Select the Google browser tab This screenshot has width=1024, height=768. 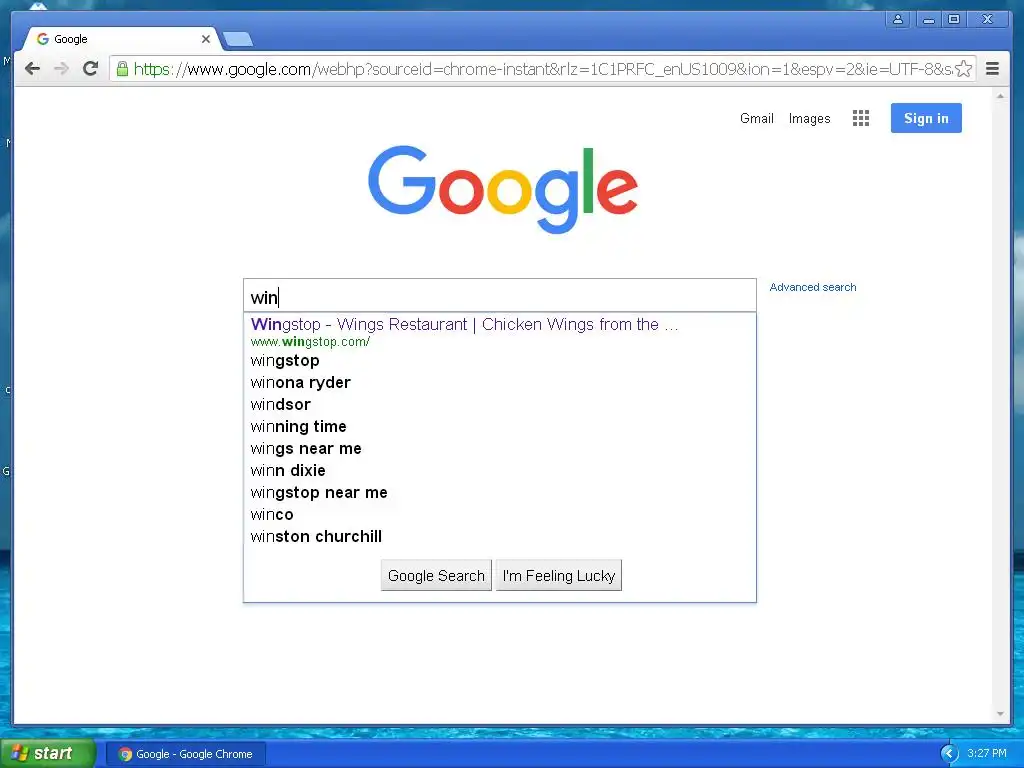[121, 39]
